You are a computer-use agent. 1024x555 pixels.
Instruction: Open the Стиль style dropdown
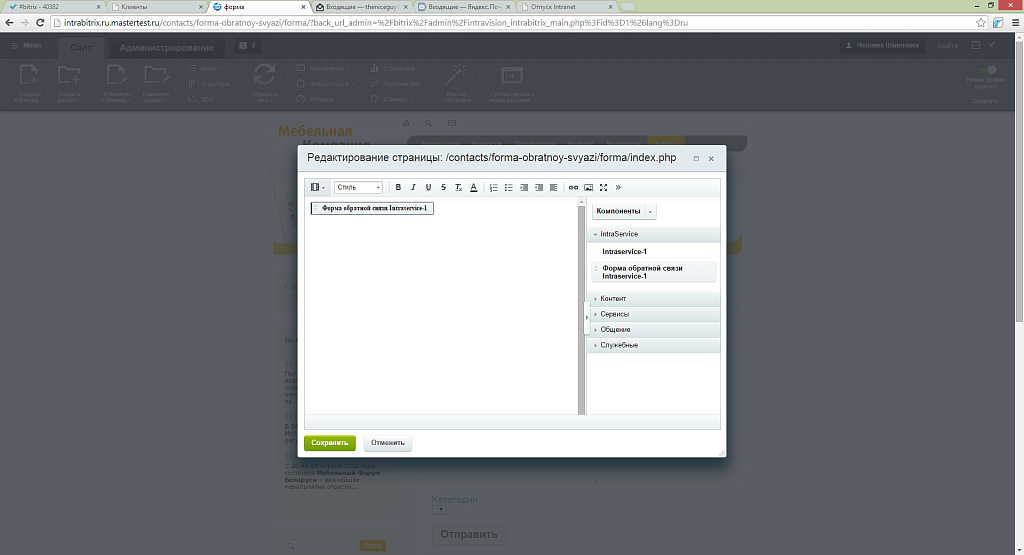tap(358, 187)
